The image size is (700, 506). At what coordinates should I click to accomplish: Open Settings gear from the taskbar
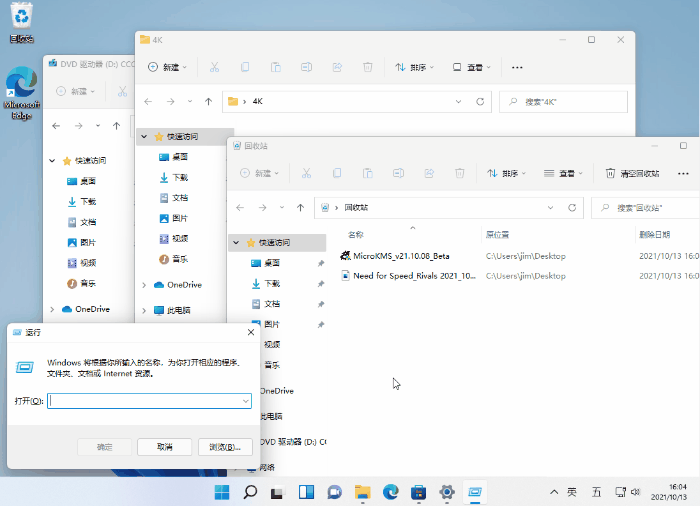pos(447,492)
